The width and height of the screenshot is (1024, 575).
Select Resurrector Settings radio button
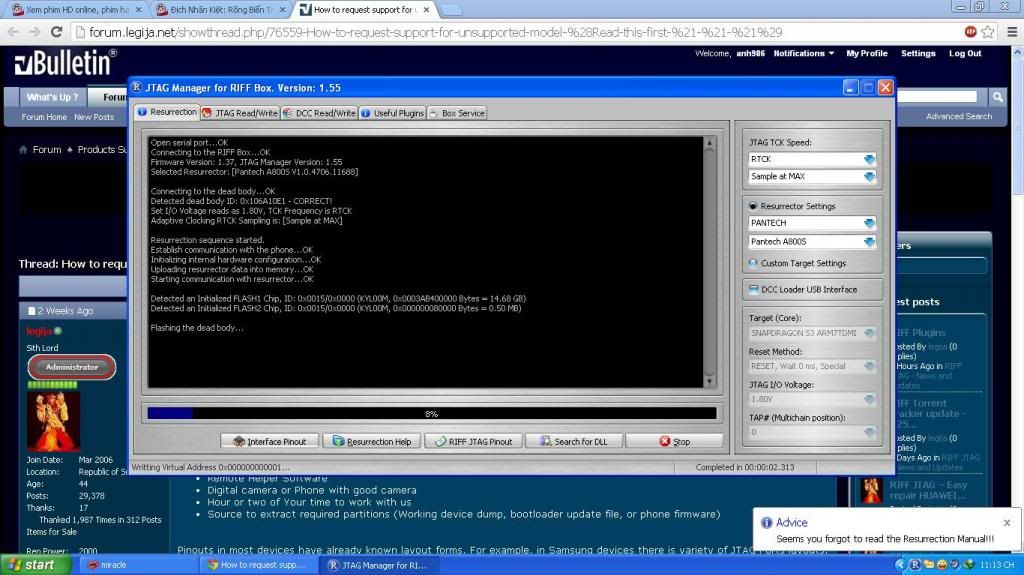pos(753,206)
